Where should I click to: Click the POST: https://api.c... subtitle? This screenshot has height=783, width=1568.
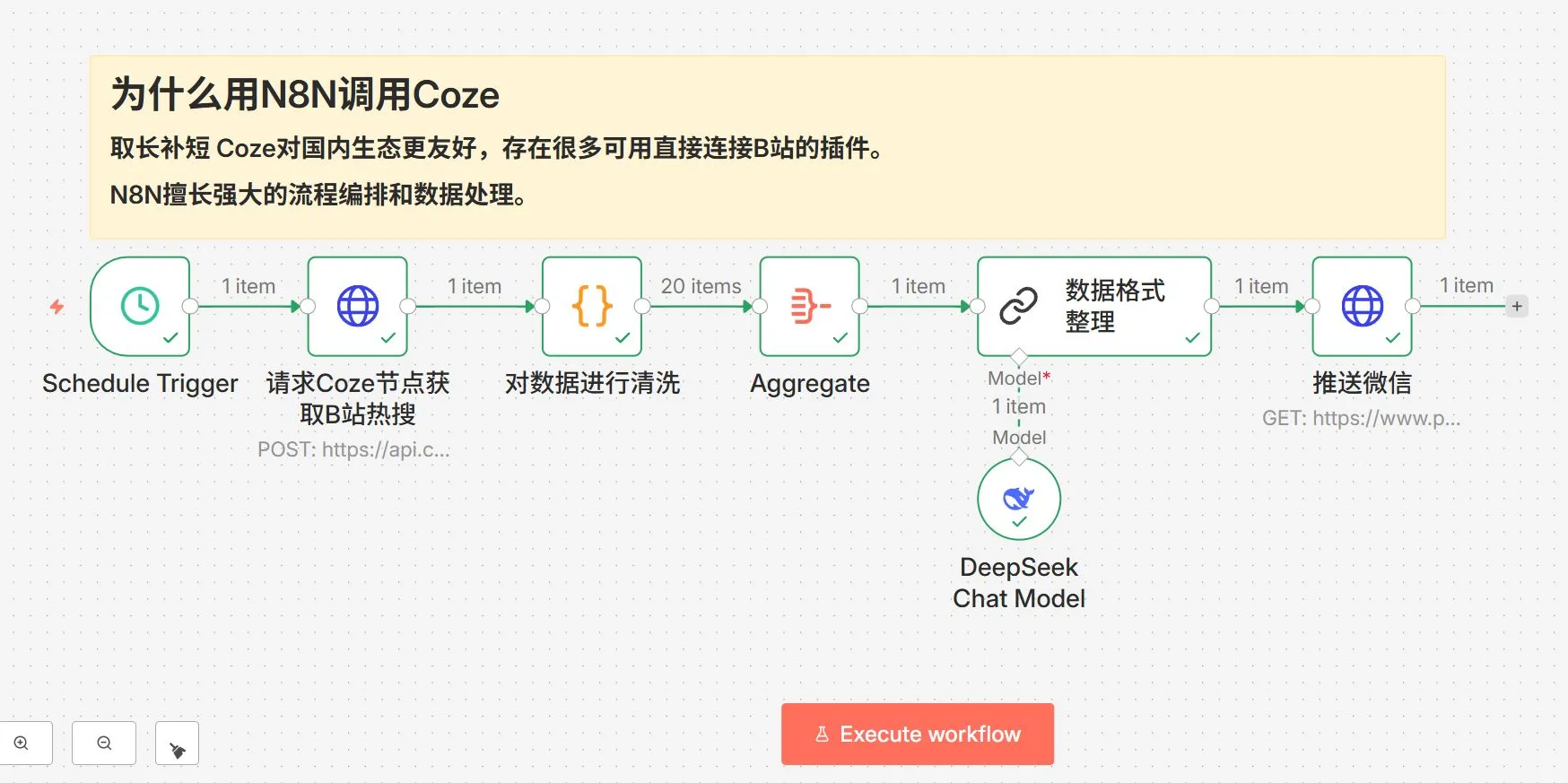coord(353,449)
